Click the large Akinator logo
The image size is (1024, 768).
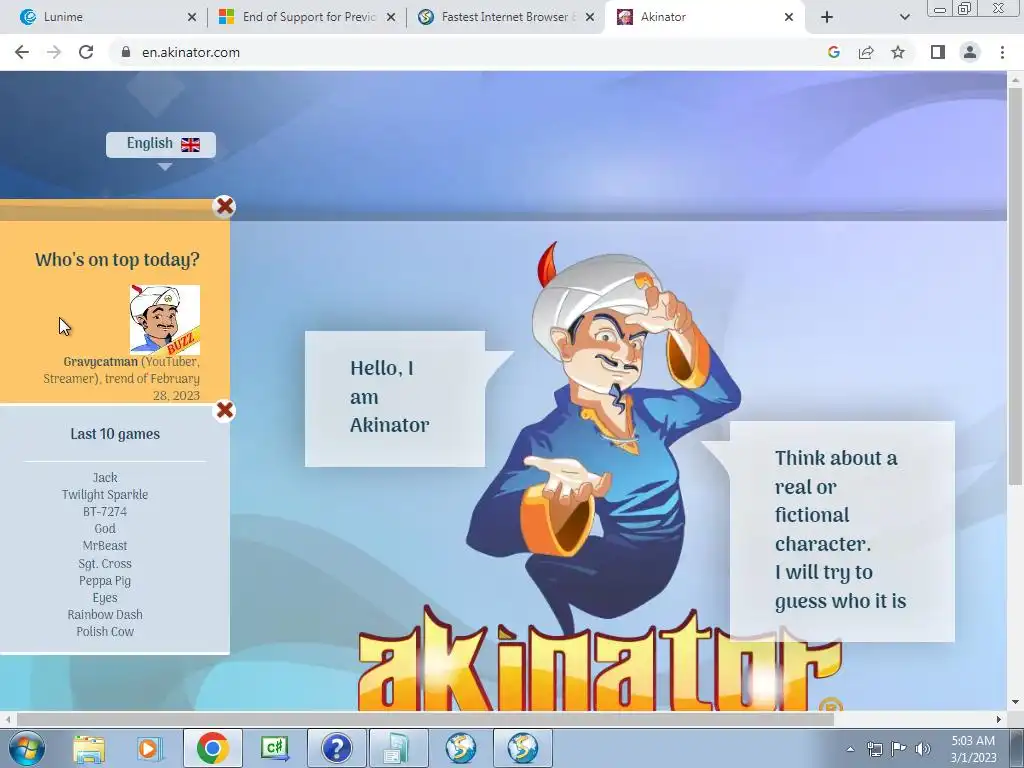click(x=598, y=661)
